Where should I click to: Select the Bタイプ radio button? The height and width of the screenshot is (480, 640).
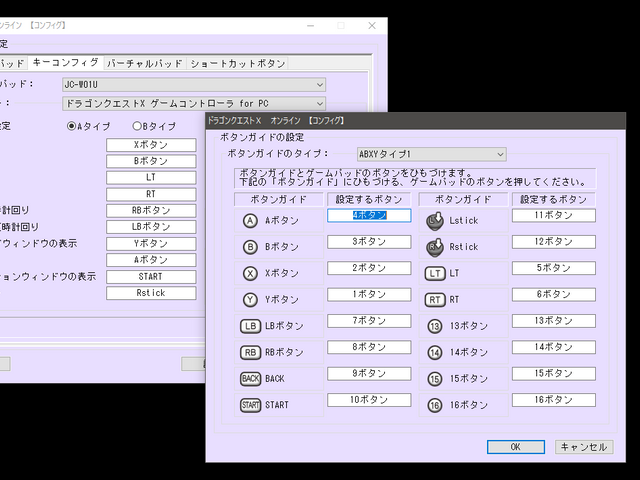click(x=137, y=126)
